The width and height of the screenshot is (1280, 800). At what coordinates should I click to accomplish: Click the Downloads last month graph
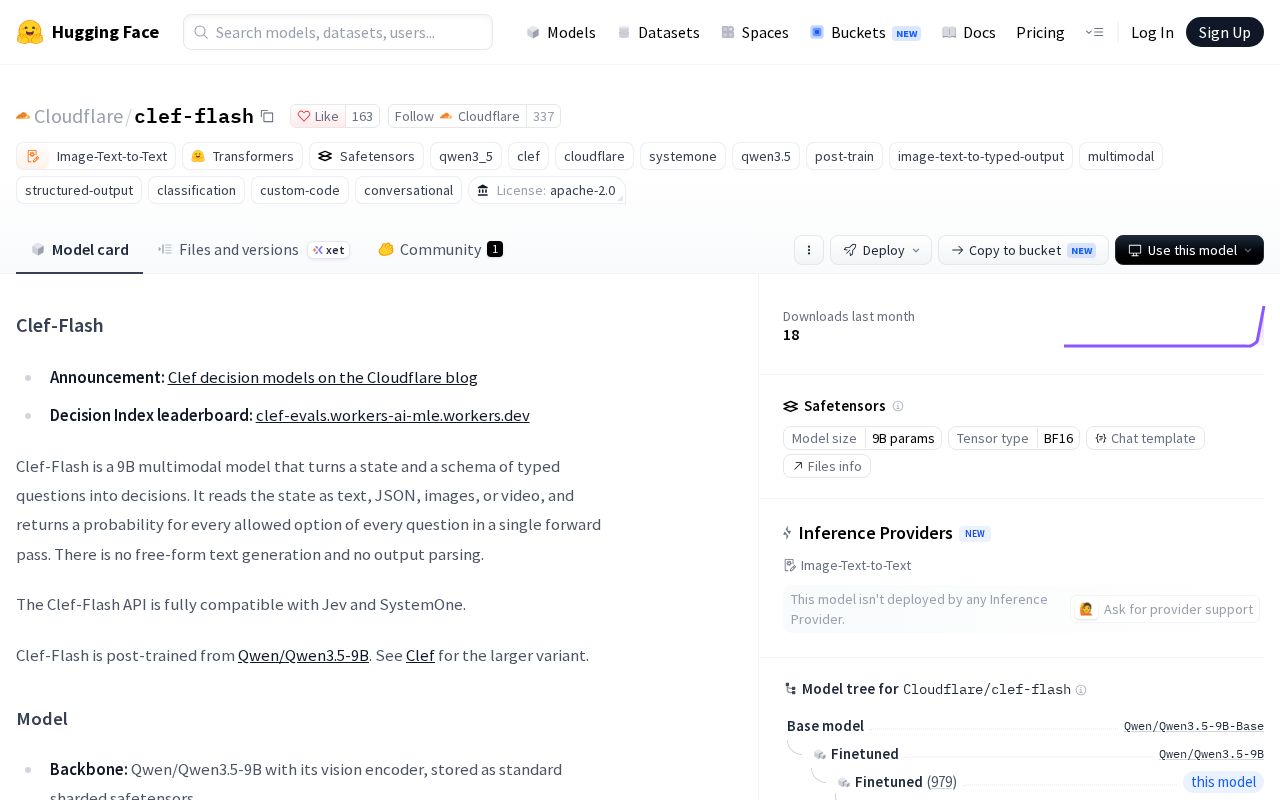(x=1164, y=326)
